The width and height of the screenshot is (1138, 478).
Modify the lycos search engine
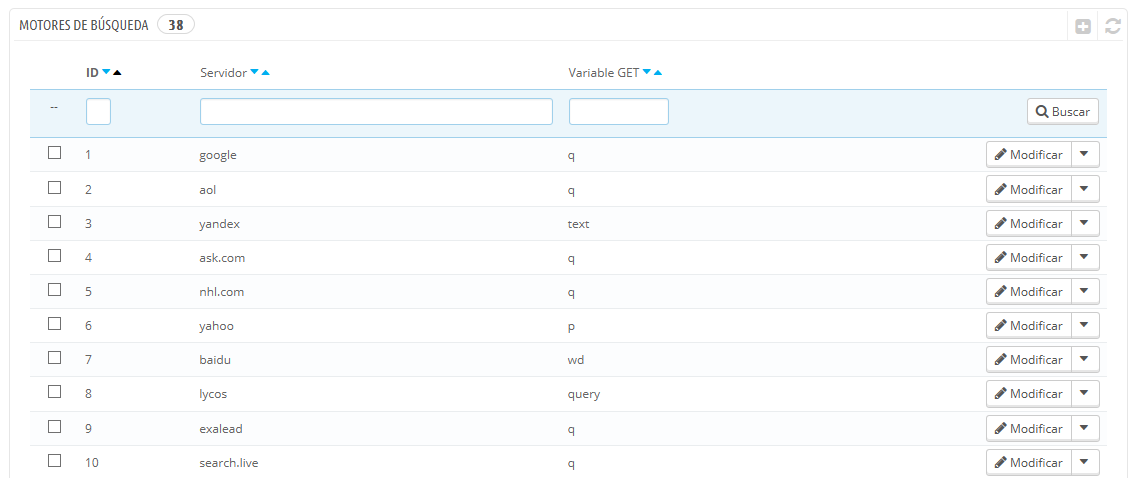tap(1028, 394)
